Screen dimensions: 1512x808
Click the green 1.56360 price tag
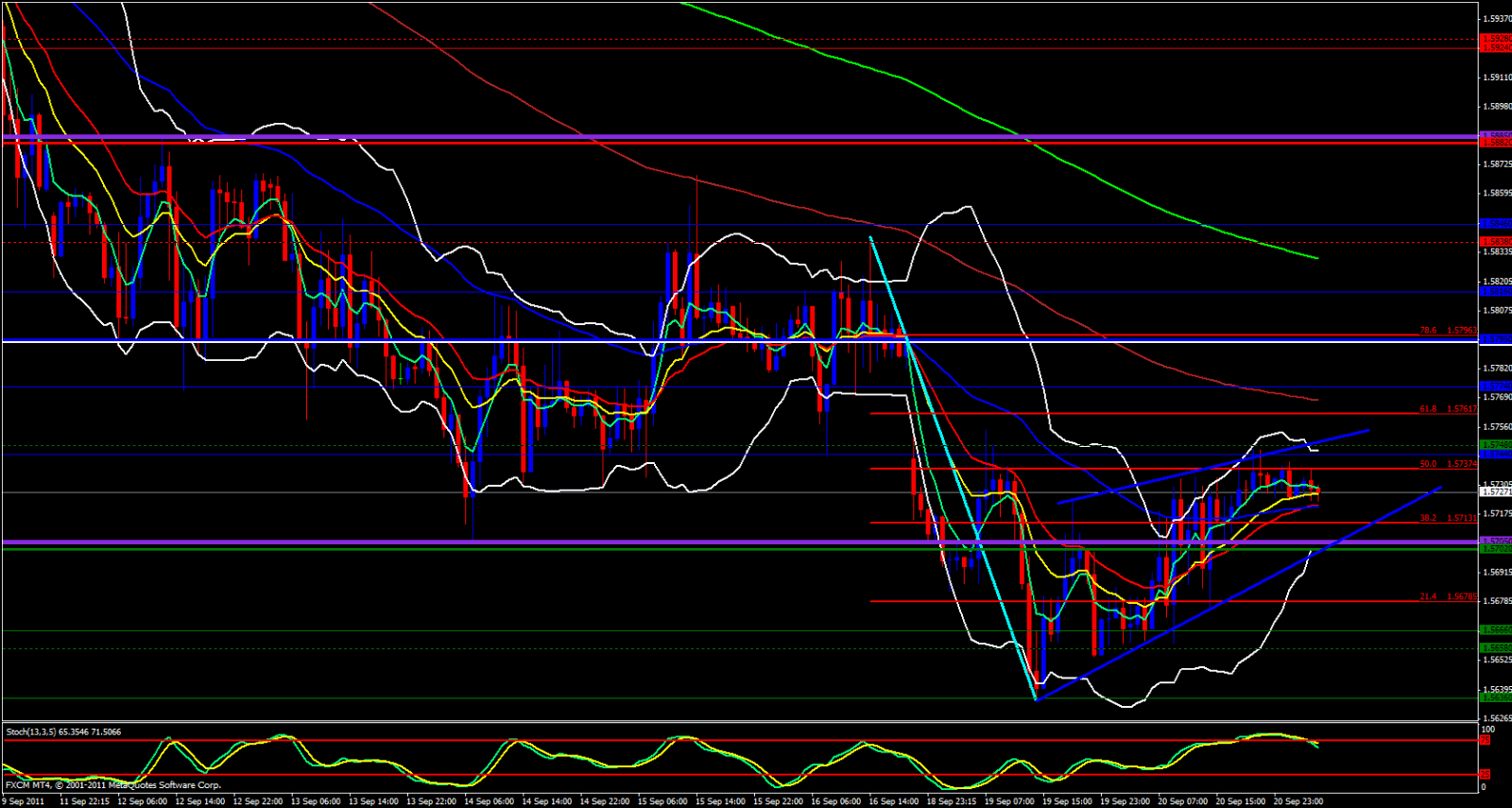click(1496, 697)
